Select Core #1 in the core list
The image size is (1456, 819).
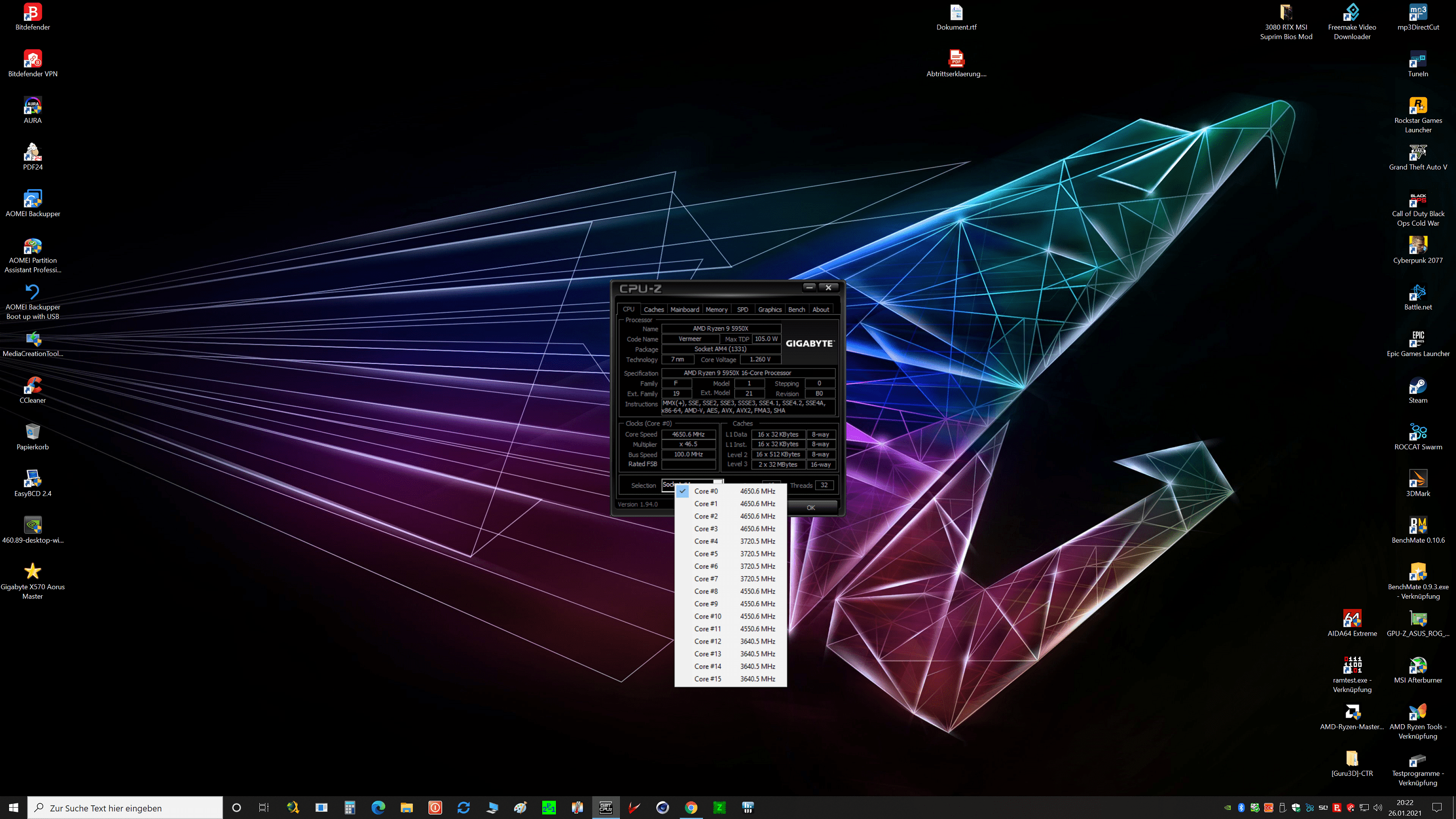731,504
